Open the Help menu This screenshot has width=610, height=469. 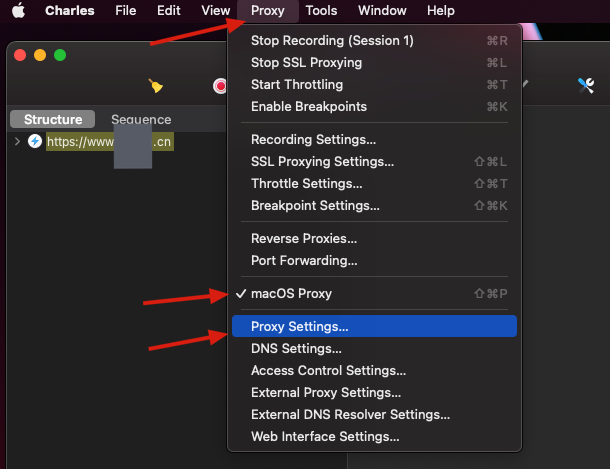[440, 10]
